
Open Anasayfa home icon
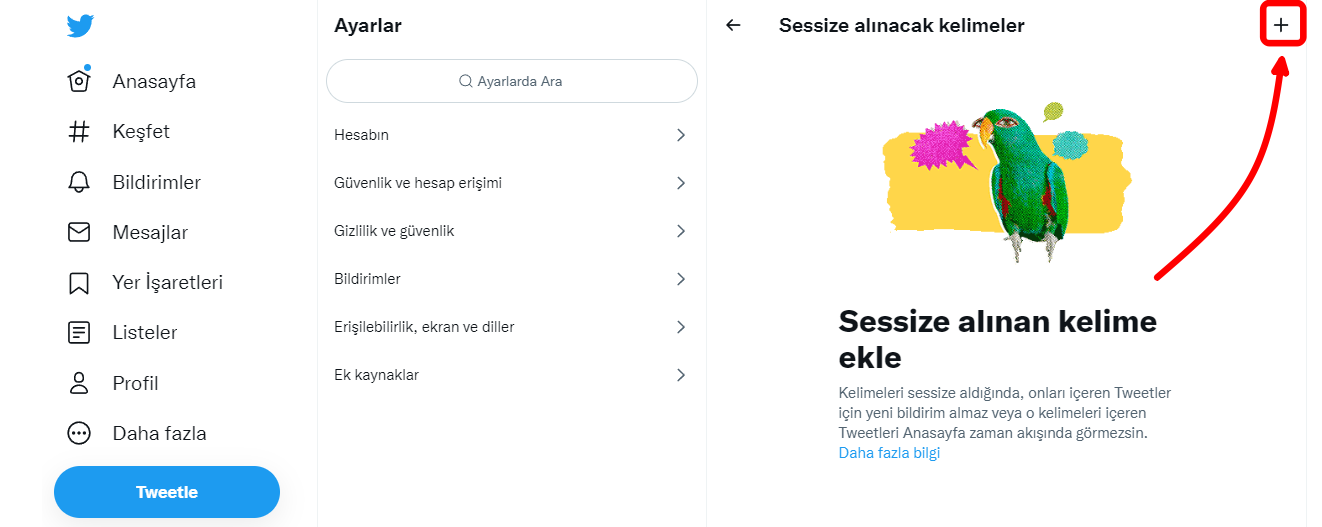coord(79,81)
